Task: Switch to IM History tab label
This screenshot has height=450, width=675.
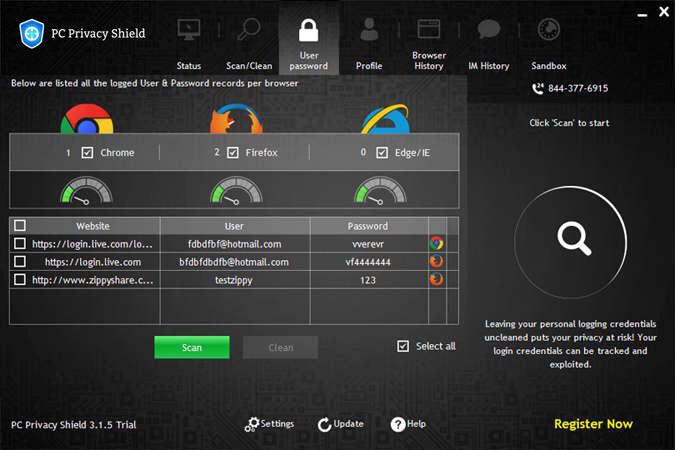Action: (x=489, y=66)
